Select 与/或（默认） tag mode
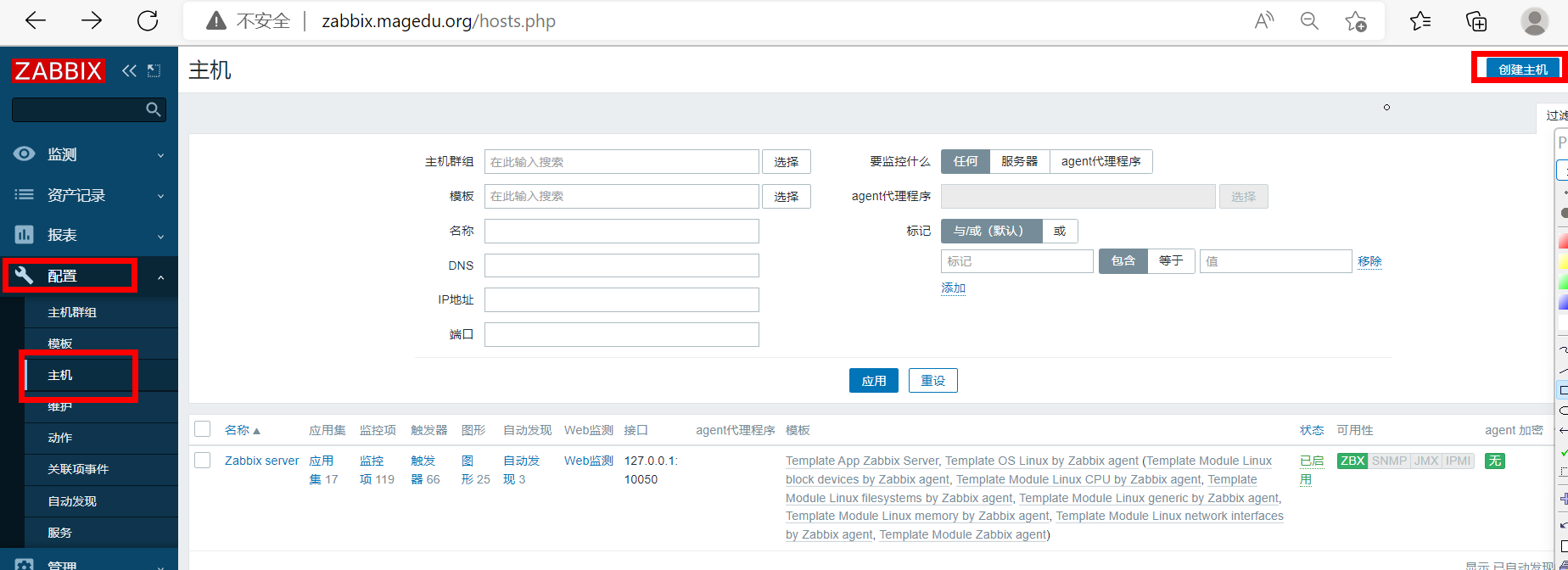 (991, 231)
